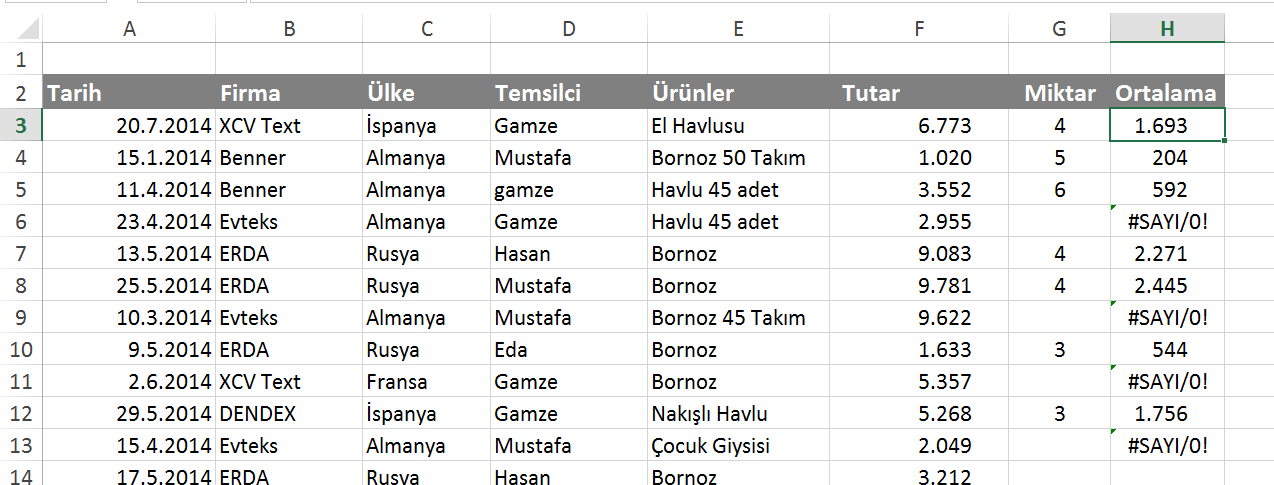Click the Miktar header cell
1274x485 pixels.
pyautogui.click(x=1059, y=94)
